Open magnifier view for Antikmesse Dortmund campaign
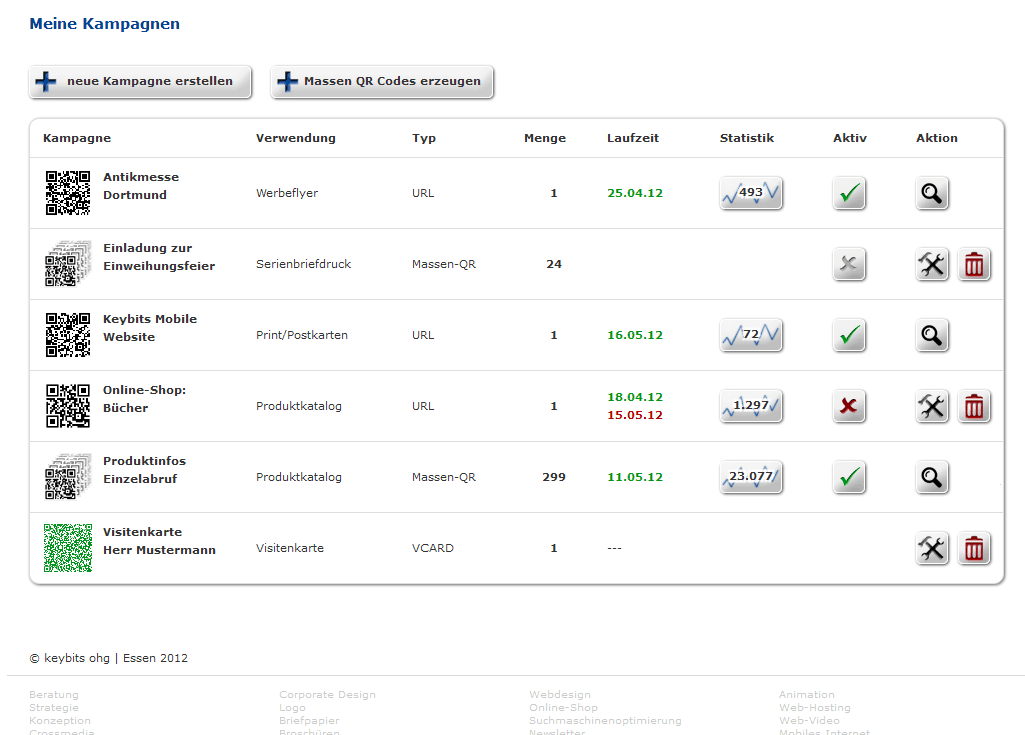Viewport: 1025px width, 735px height. click(932, 194)
